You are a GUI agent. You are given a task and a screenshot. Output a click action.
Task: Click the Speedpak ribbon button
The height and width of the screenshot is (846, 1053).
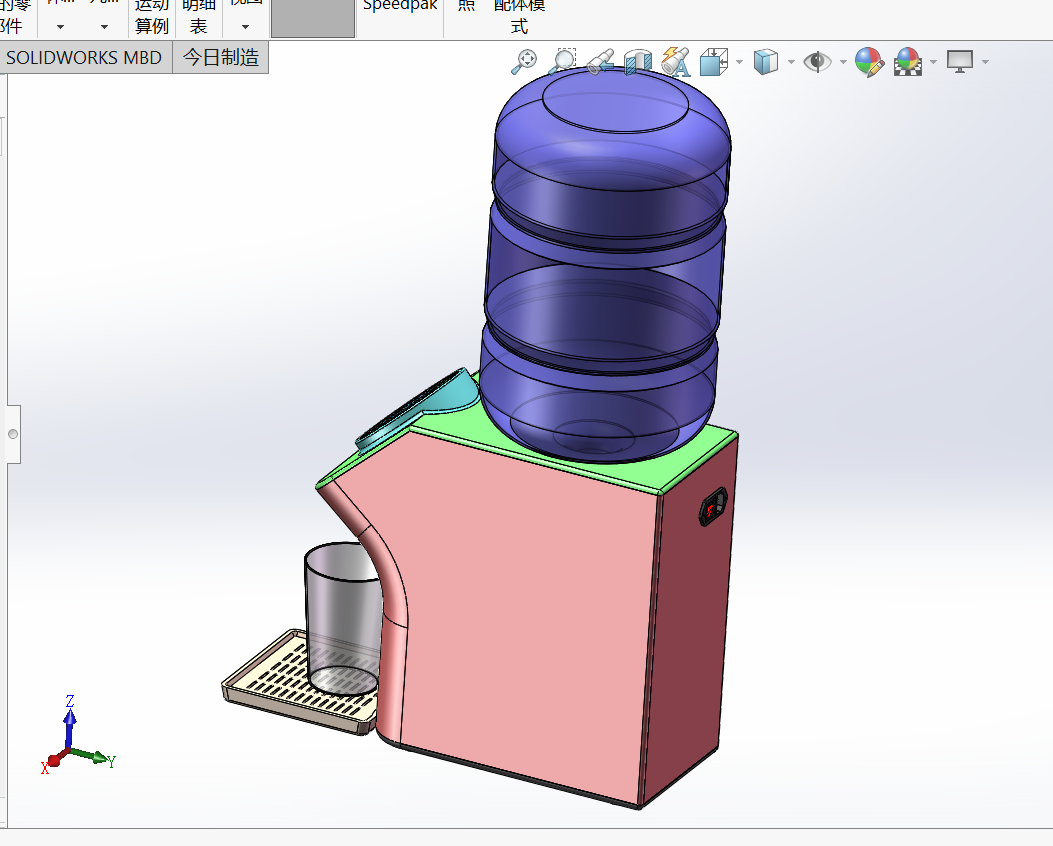(x=400, y=7)
